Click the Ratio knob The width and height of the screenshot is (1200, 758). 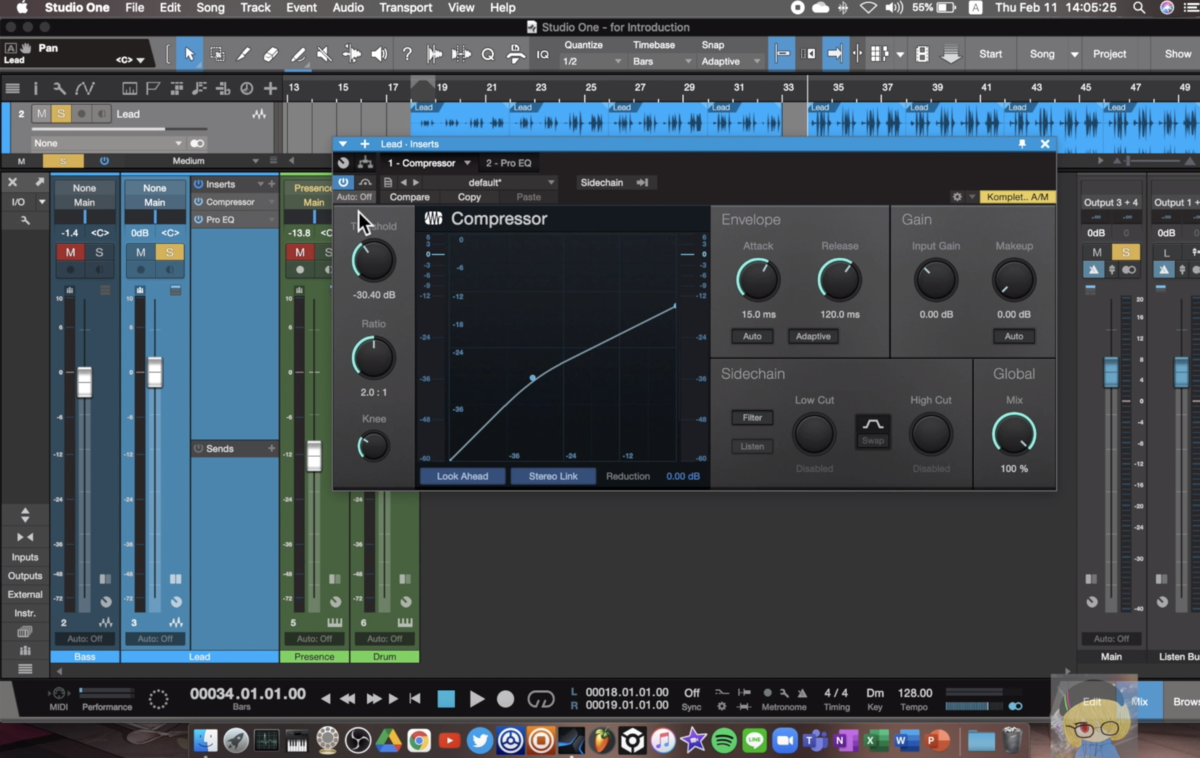373,357
